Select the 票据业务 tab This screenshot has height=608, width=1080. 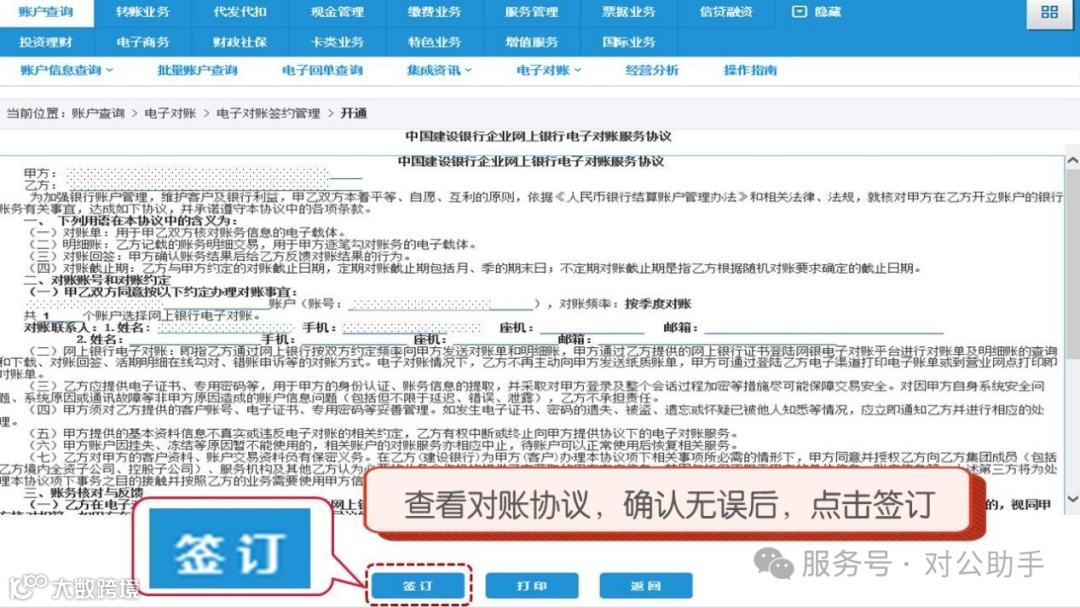628,12
